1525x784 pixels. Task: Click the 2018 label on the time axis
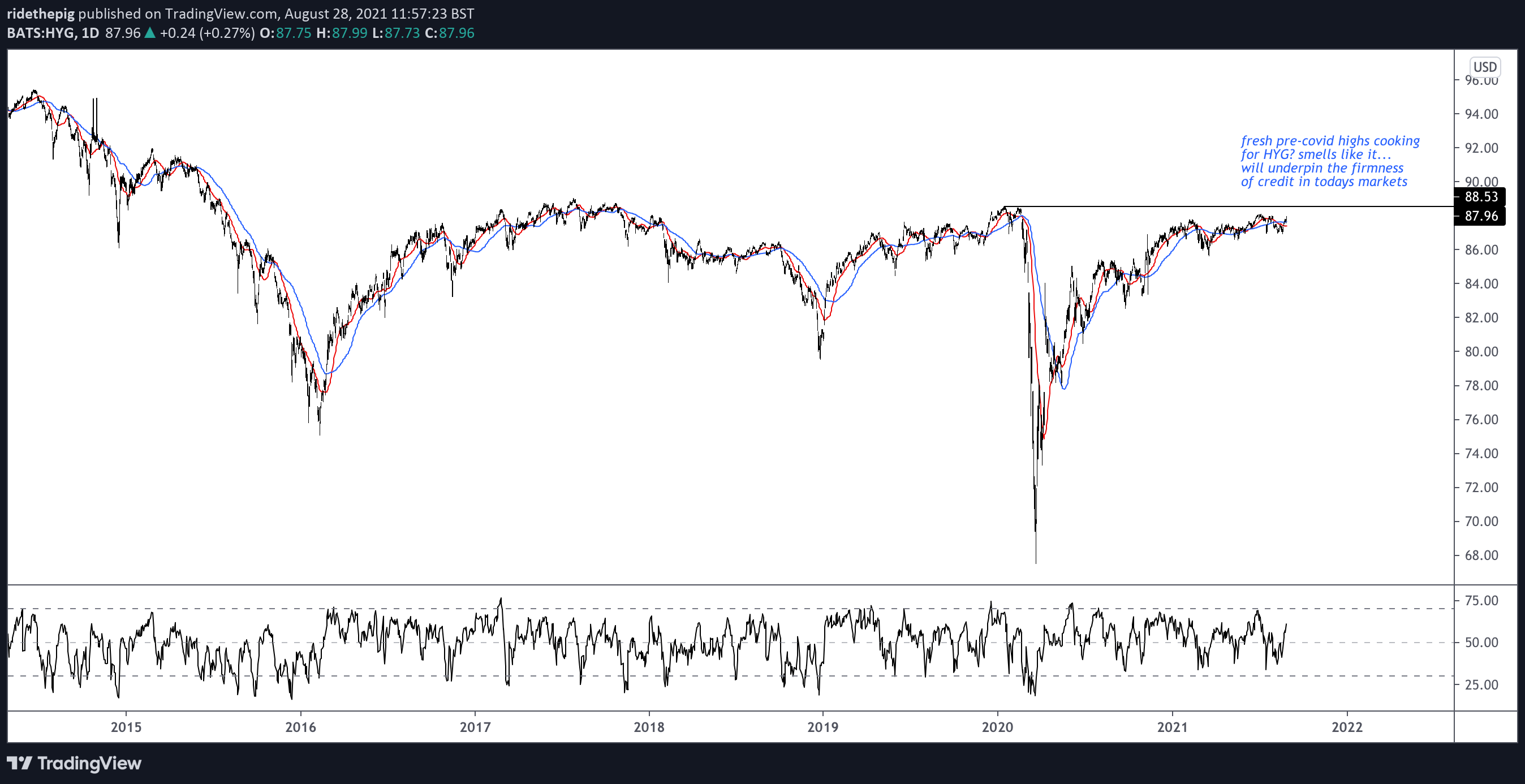click(x=649, y=727)
